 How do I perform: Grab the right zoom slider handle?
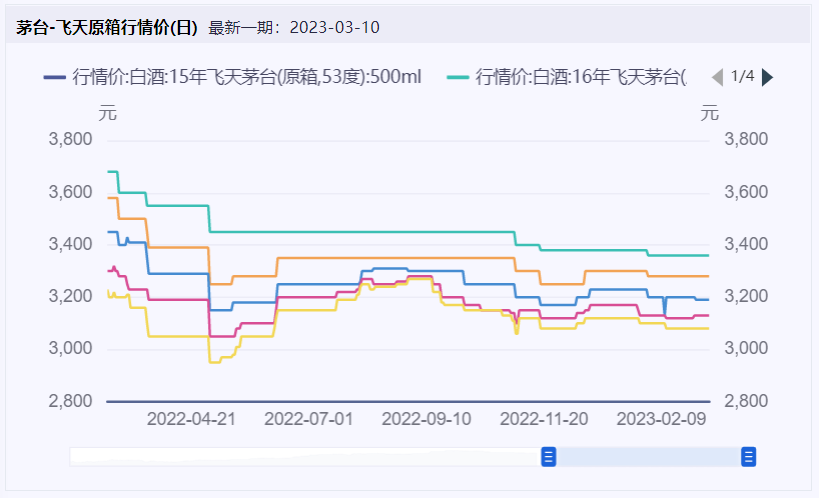point(748,457)
